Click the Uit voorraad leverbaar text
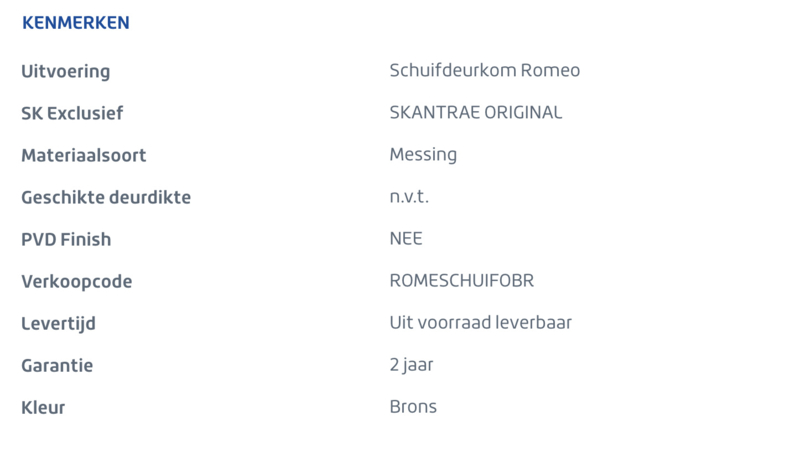Image resolution: width=800 pixels, height=458 pixels. pyautogui.click(x=481, y=322)
